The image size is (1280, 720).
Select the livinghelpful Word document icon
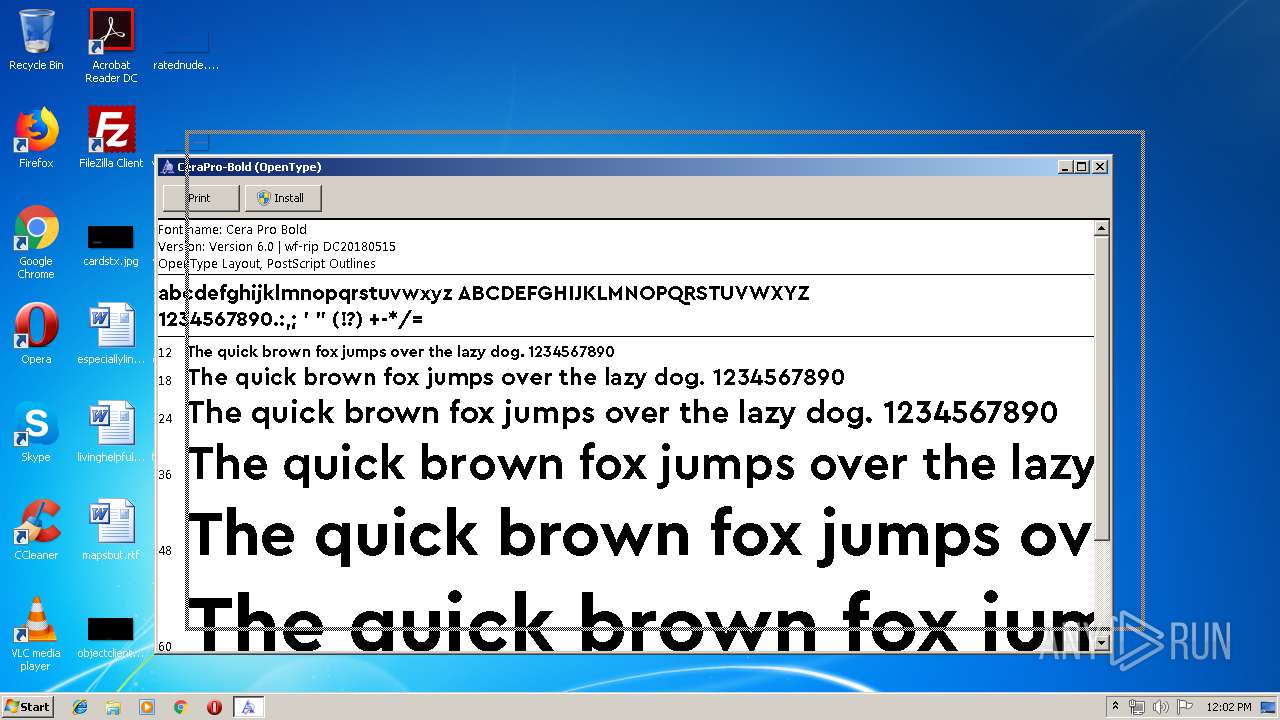click(111, 432)
